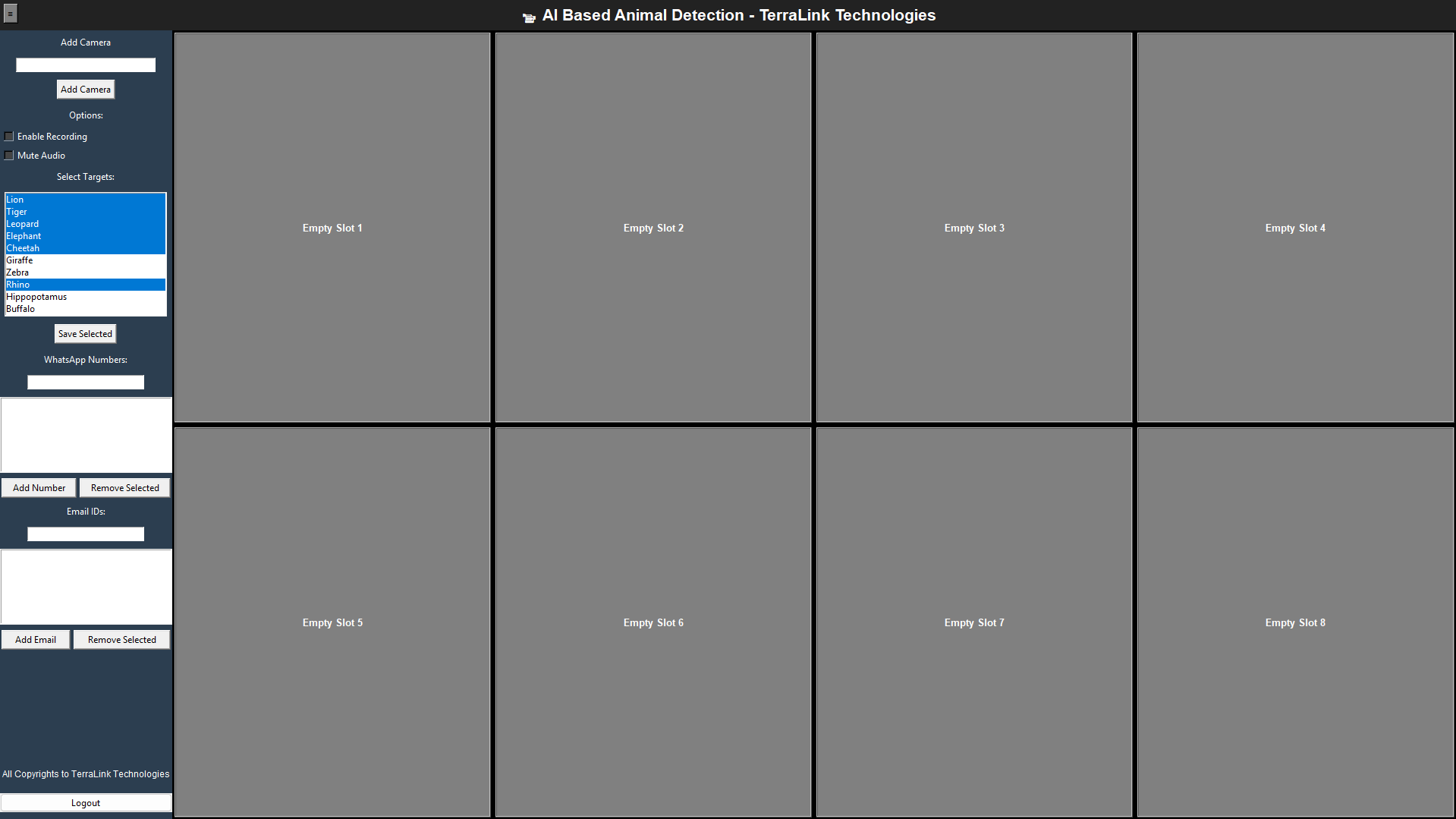Click the hamburger menu icon at top-left

pos(10,14)
